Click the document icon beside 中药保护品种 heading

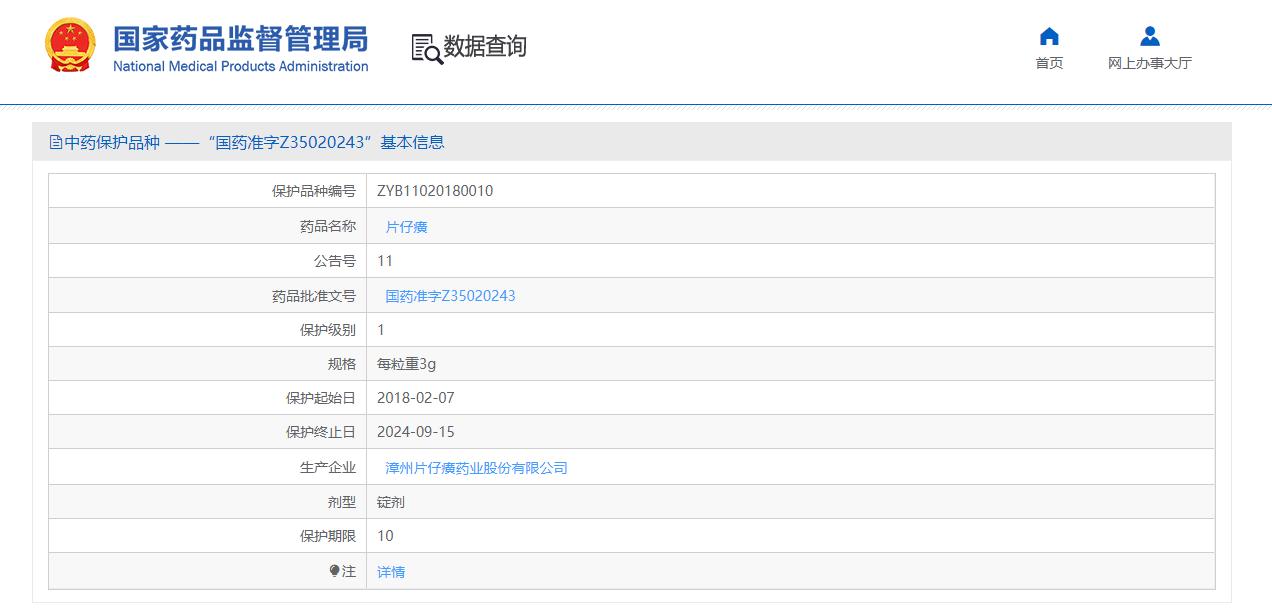point(57,142)
